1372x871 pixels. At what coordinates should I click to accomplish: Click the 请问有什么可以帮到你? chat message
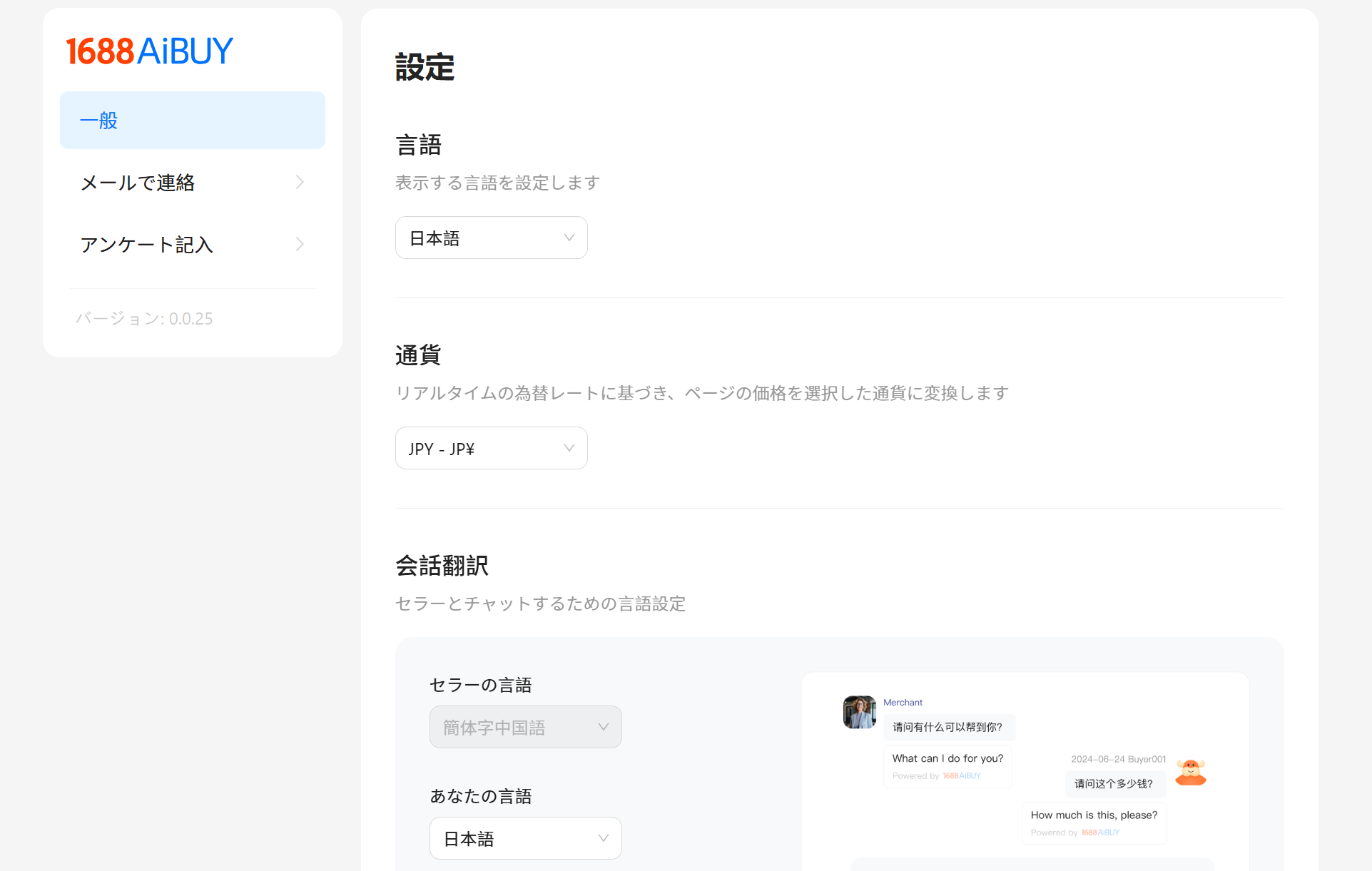point(947,727)
